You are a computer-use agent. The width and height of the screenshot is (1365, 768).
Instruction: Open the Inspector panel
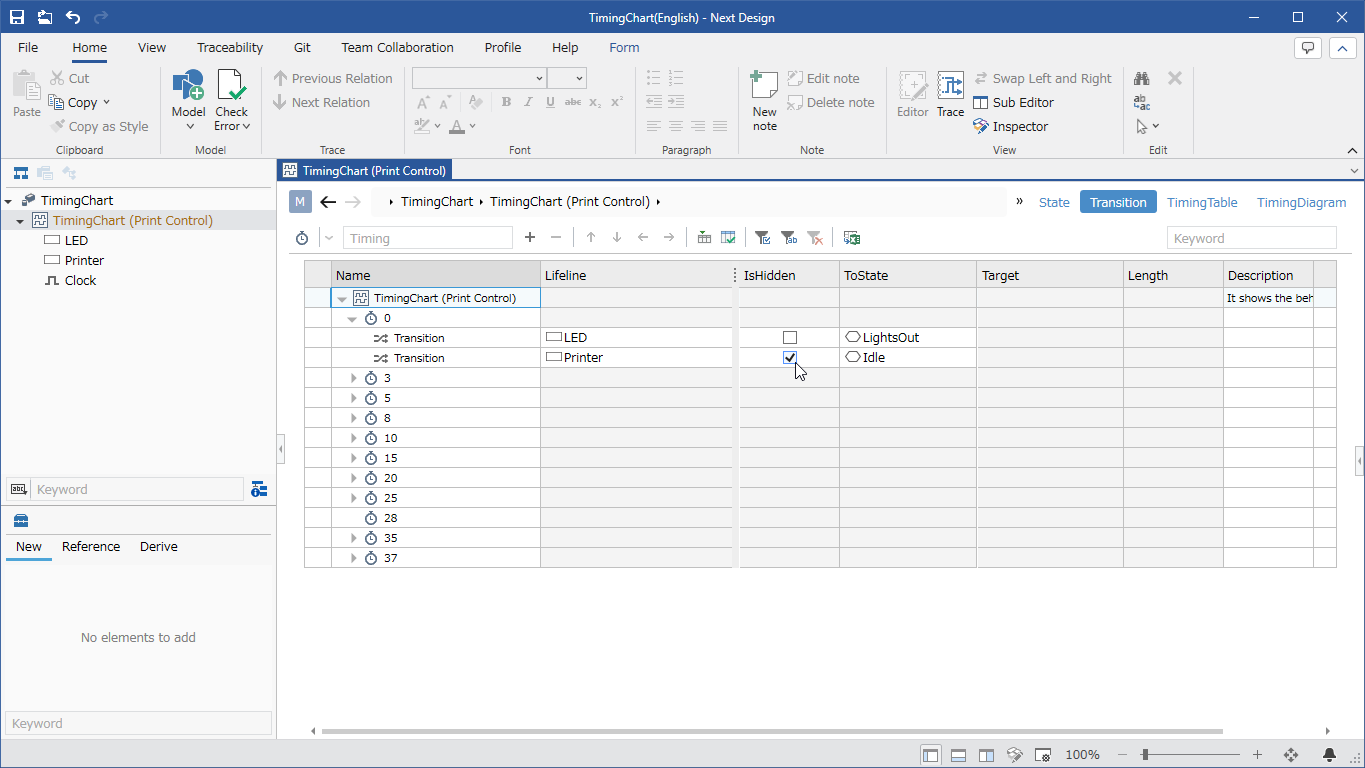click(1011, 126)
